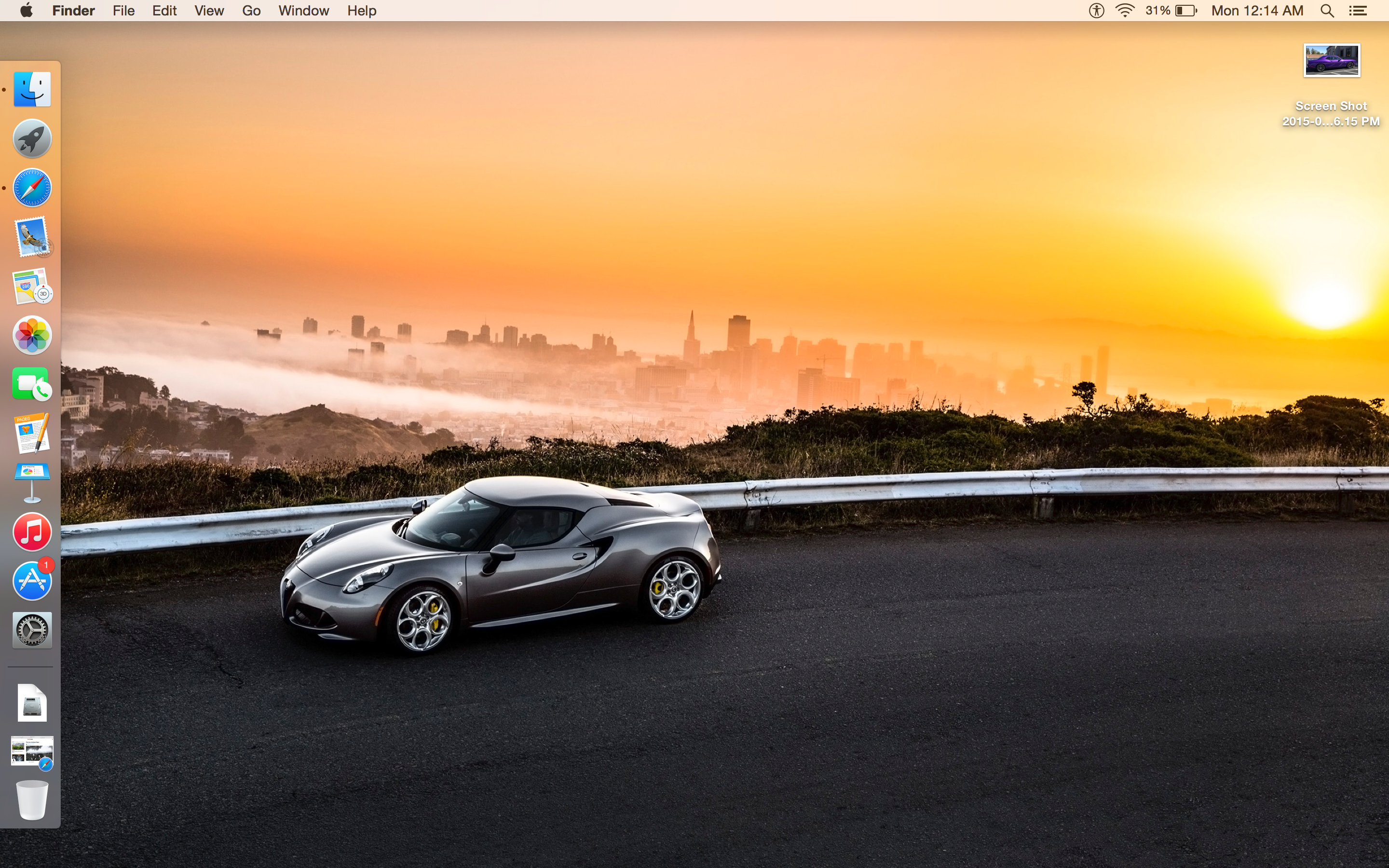Open Notification Center list icon
This screenshot has height=868, width=1389.
pos(1358,10)
